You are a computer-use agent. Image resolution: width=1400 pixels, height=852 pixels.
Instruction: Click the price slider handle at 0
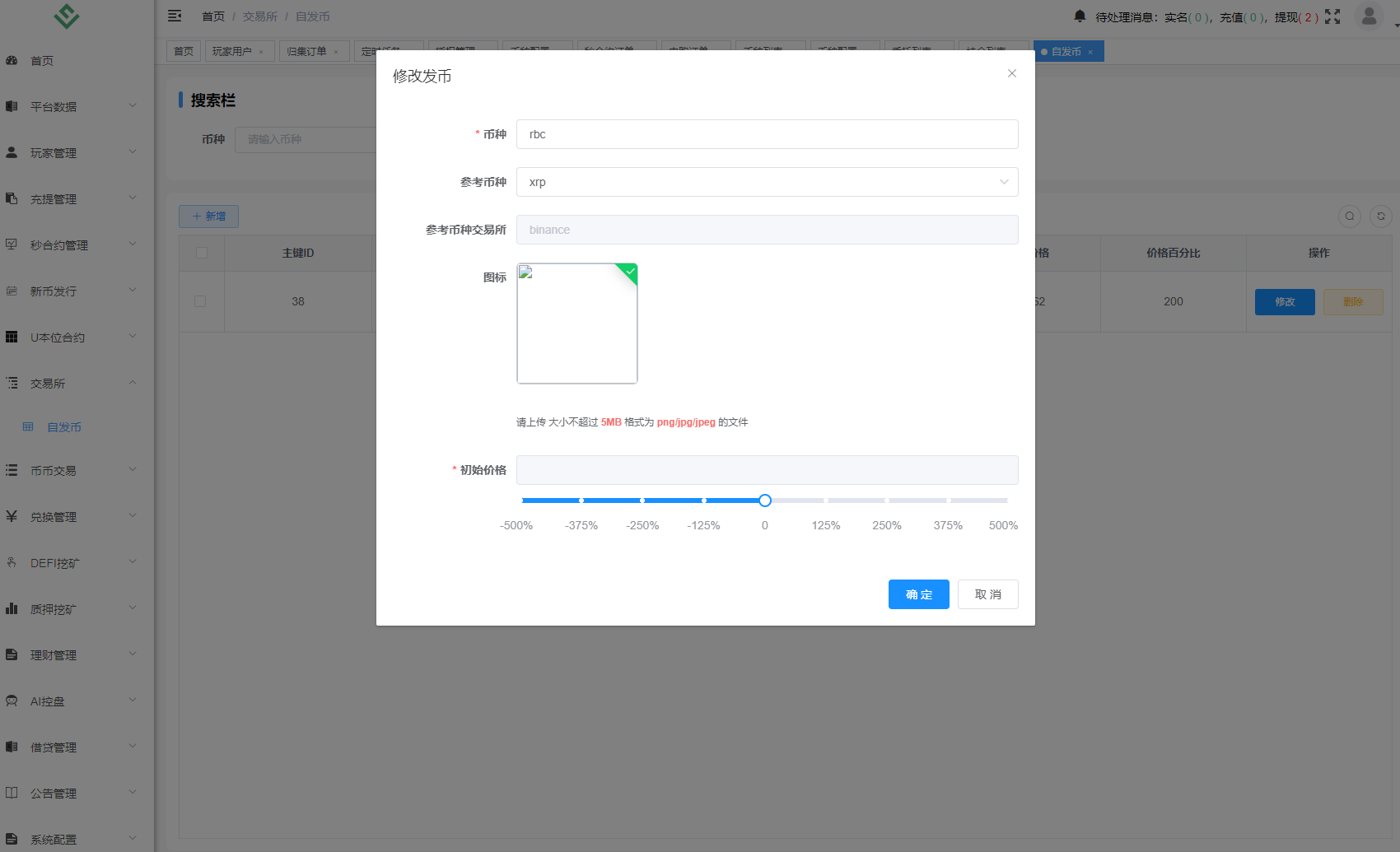(x=765, y=500)
